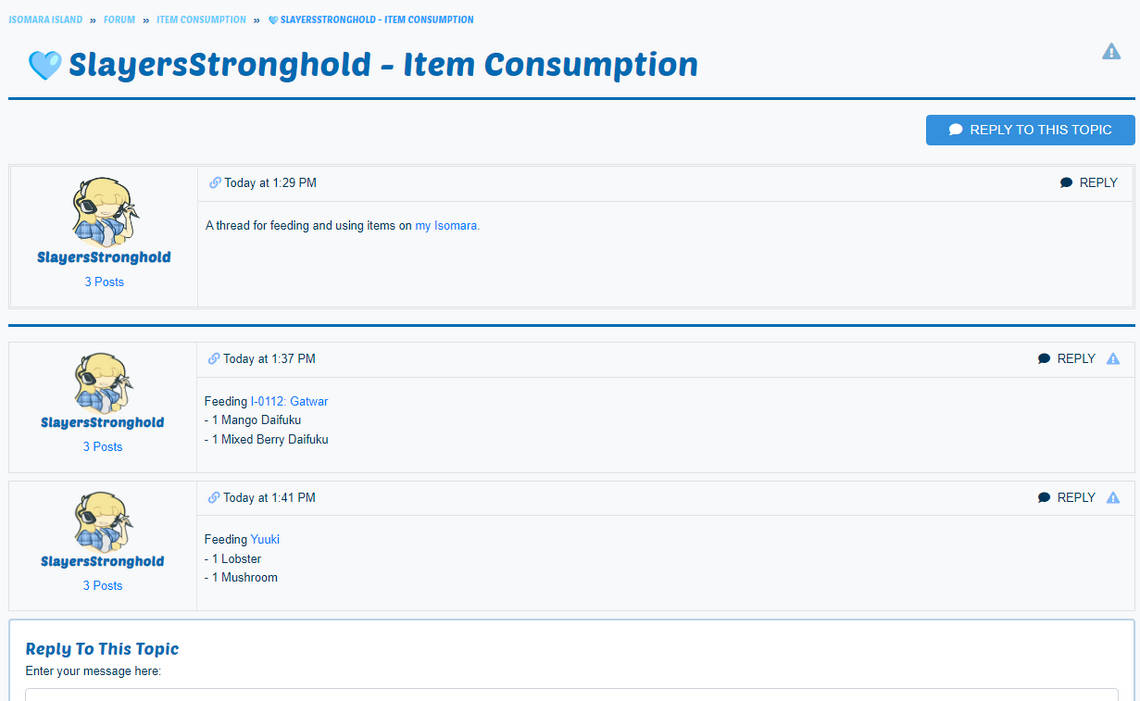Open the I-0112: Gatwar link
This screenshot has width=1140, height=701.
pos(289,402)
